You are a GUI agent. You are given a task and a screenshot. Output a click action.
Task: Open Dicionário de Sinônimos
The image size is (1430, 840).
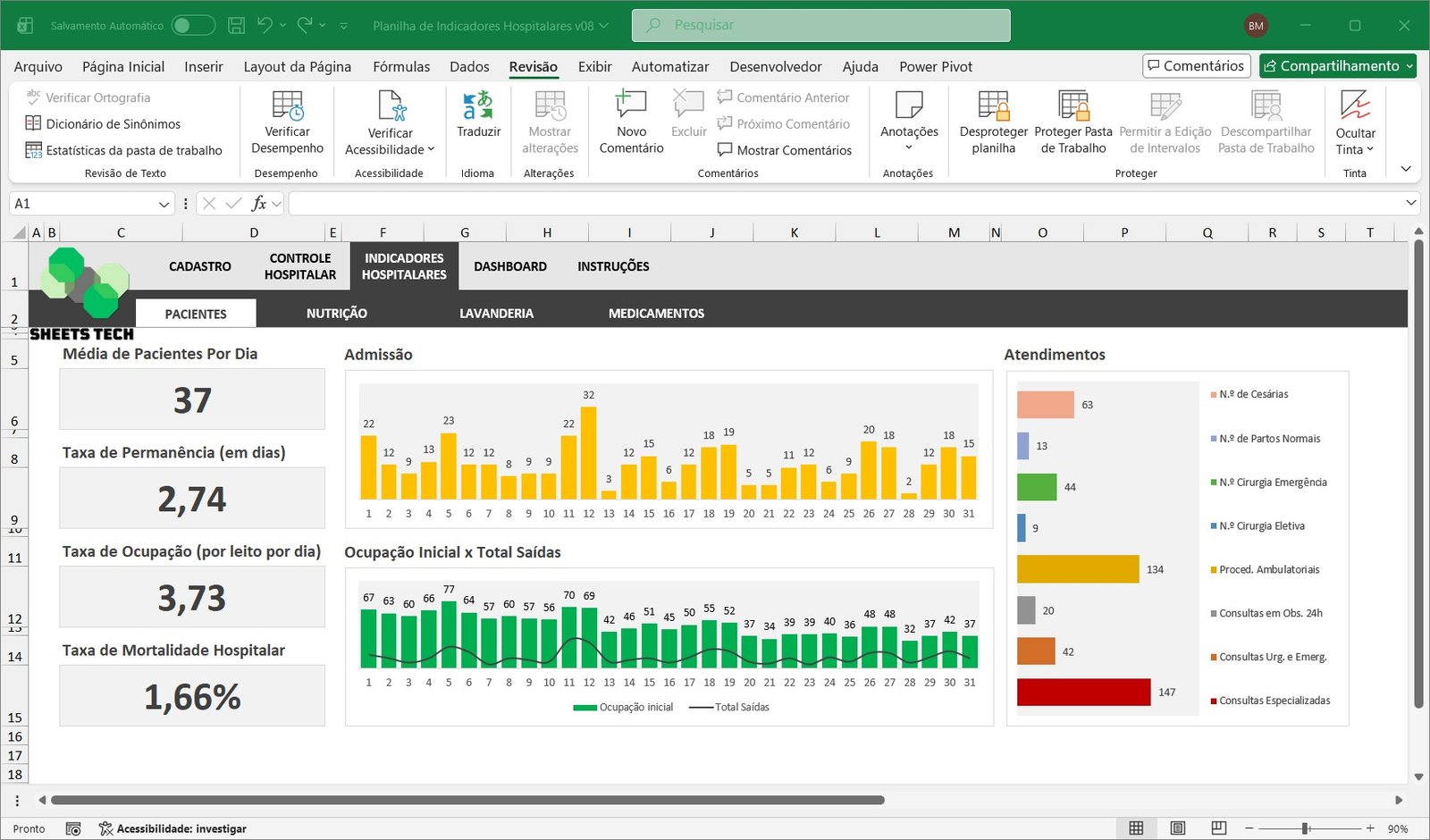pyautogui.click(x=113, y=124)
